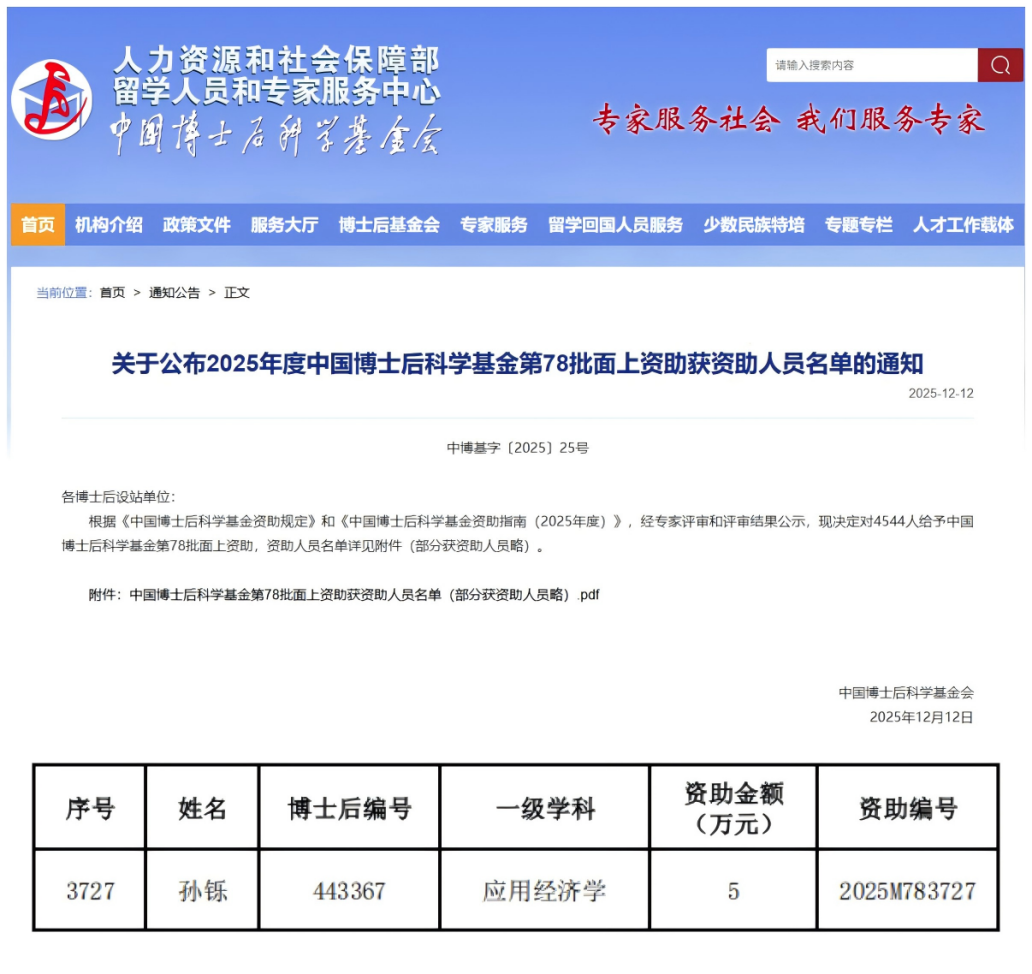Open the 首页 navigation tab
The width and height of the screenshot is (1032, 974).
click(x=38, y=225)
